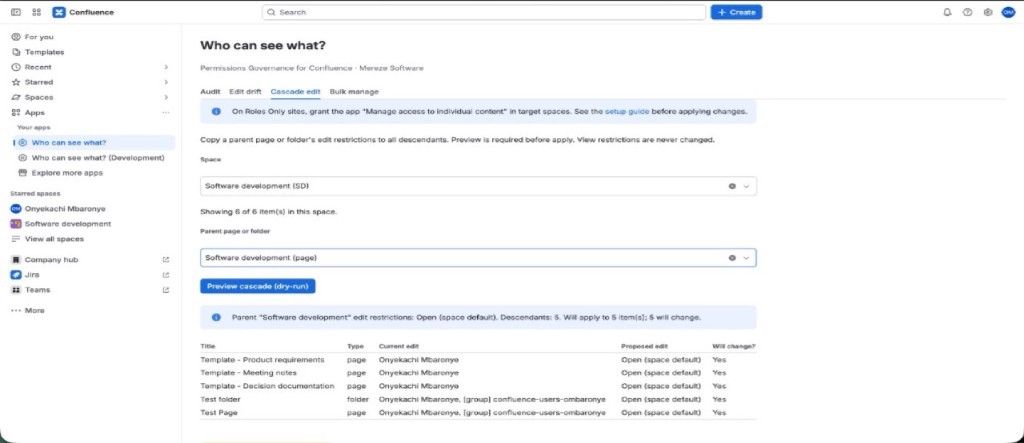This screenshot has height=443, width=1024.
Task: Click Template - Product requirements row title
Action: [x=262, y=360]
